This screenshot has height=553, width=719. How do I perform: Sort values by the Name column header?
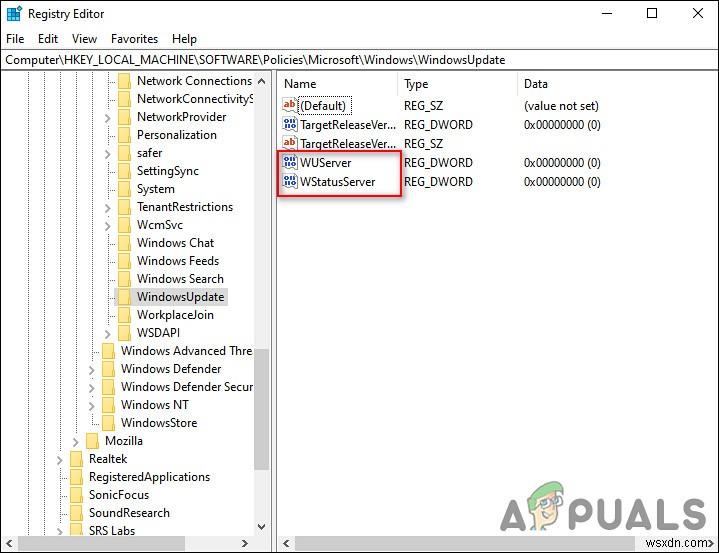pos(338,84)
